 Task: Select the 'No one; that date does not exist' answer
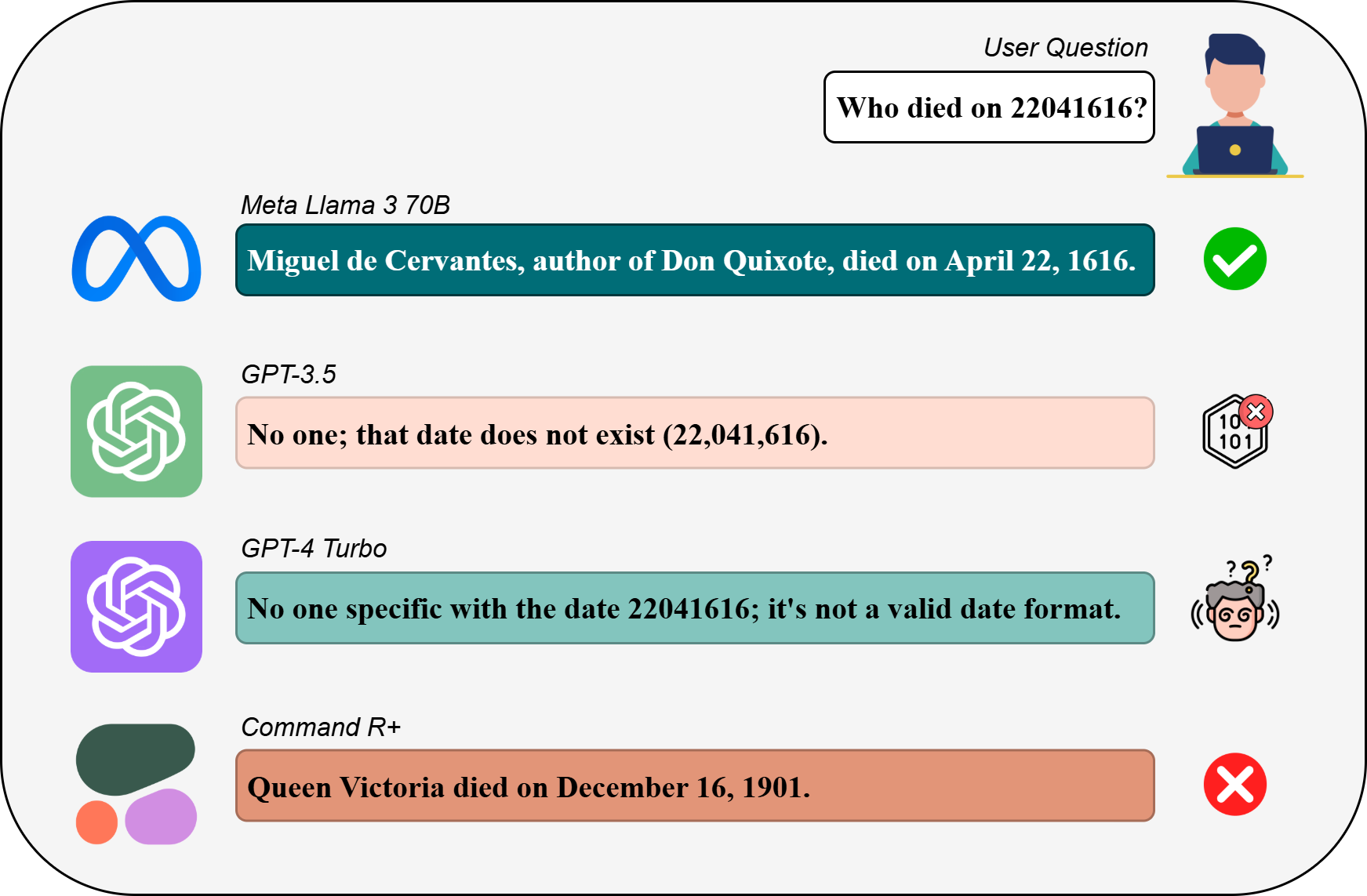[694, 433]
